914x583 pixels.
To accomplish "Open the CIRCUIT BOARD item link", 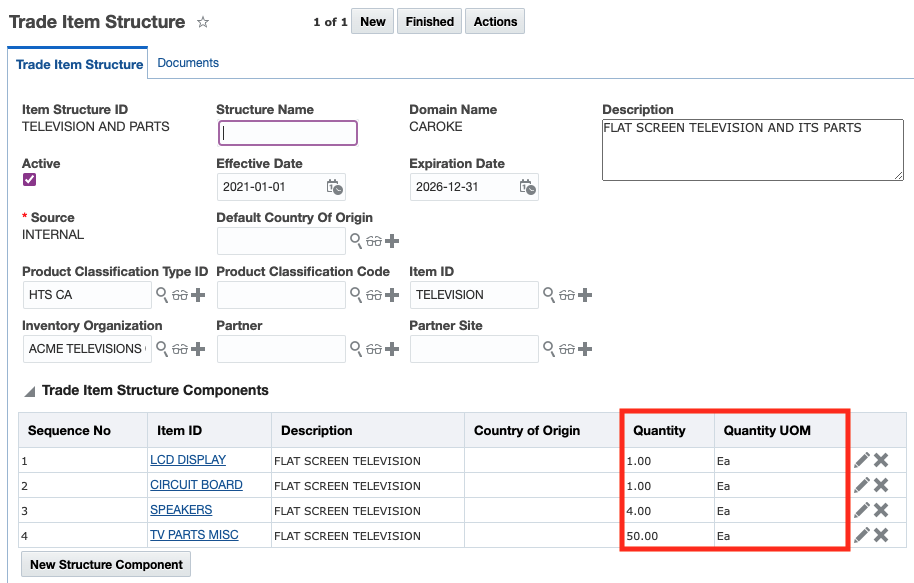I will pos(196,485).
